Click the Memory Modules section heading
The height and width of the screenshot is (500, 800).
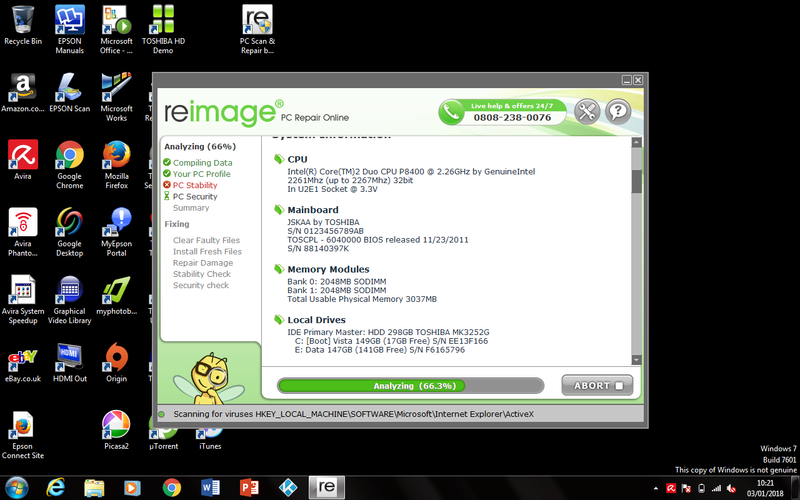328,269
